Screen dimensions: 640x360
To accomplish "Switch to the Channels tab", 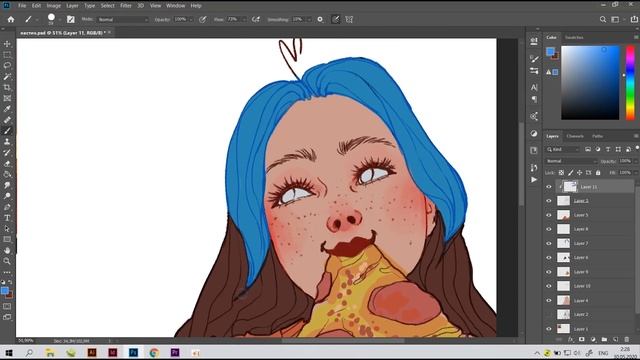I will [575, 136].
